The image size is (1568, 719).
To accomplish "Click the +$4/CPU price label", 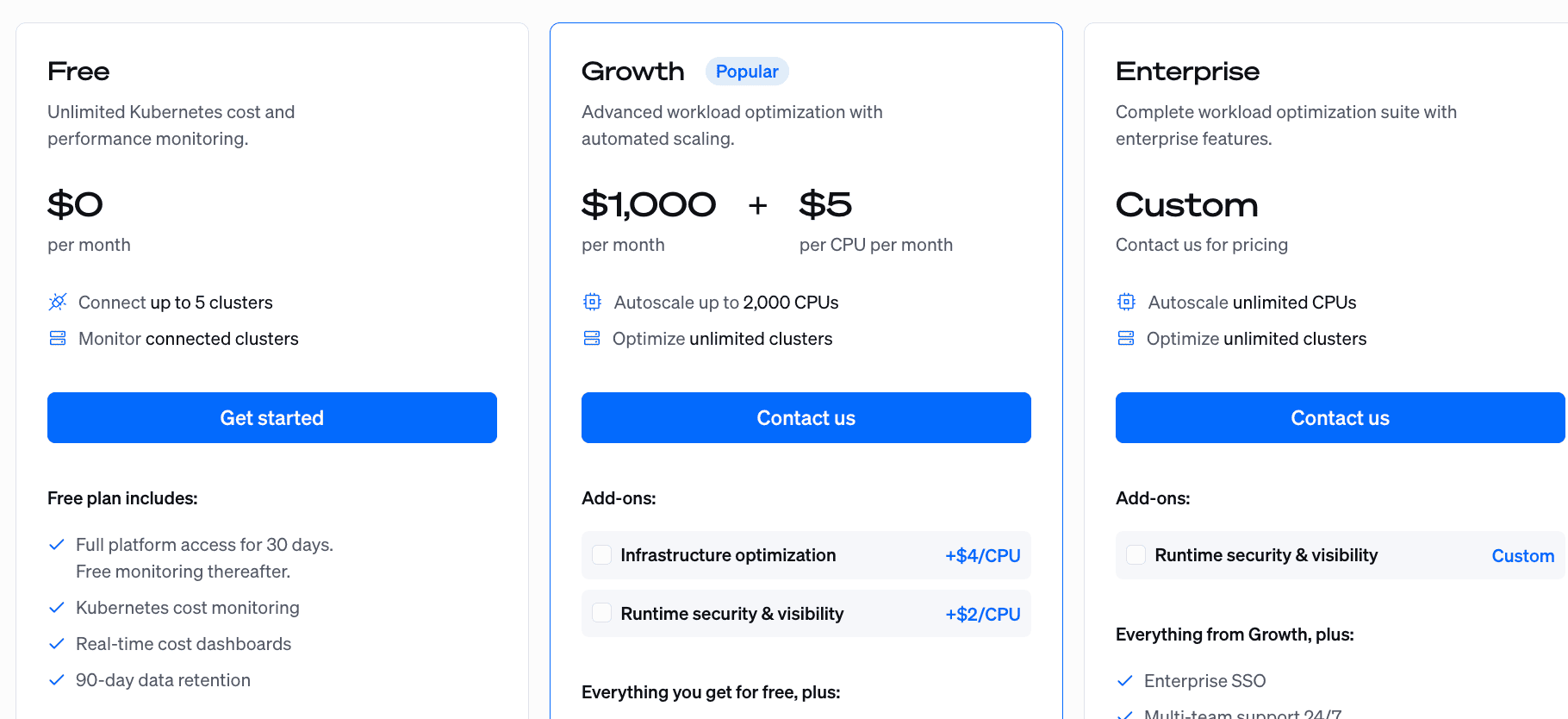I will (x=983, y=554).
